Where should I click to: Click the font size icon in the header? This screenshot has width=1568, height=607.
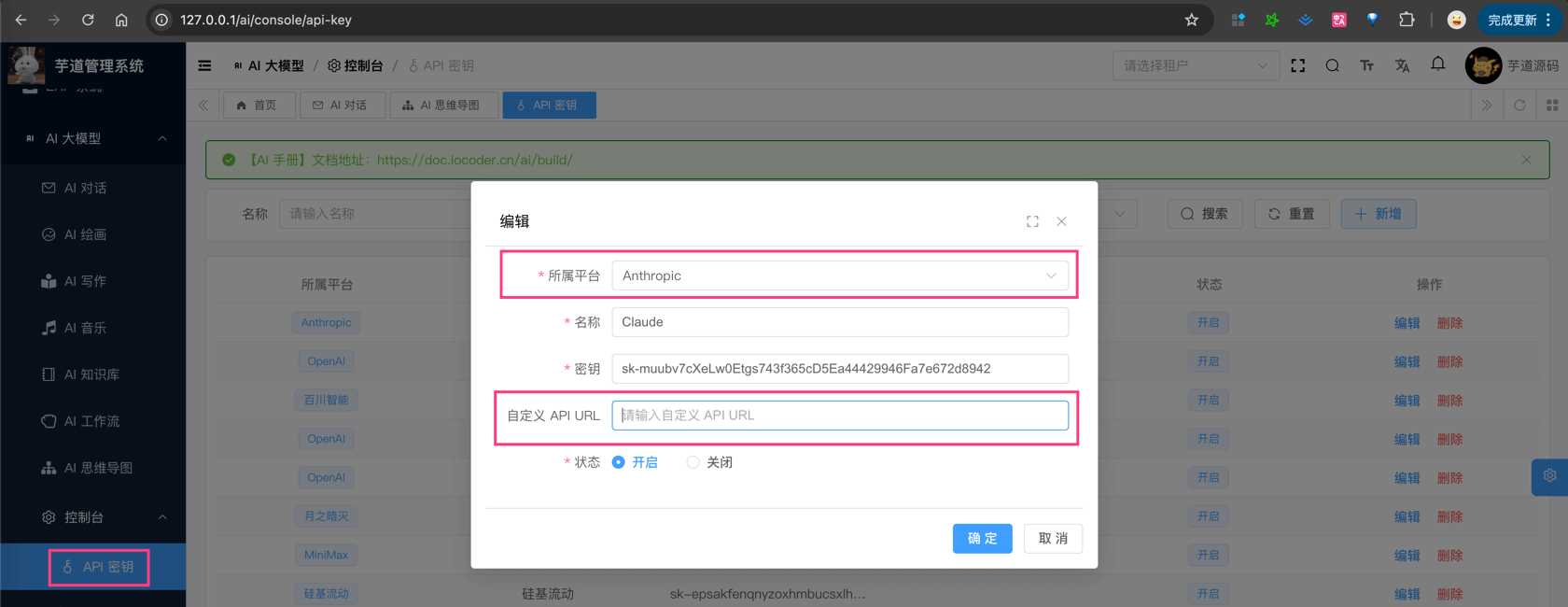(x=1366, y=65)
